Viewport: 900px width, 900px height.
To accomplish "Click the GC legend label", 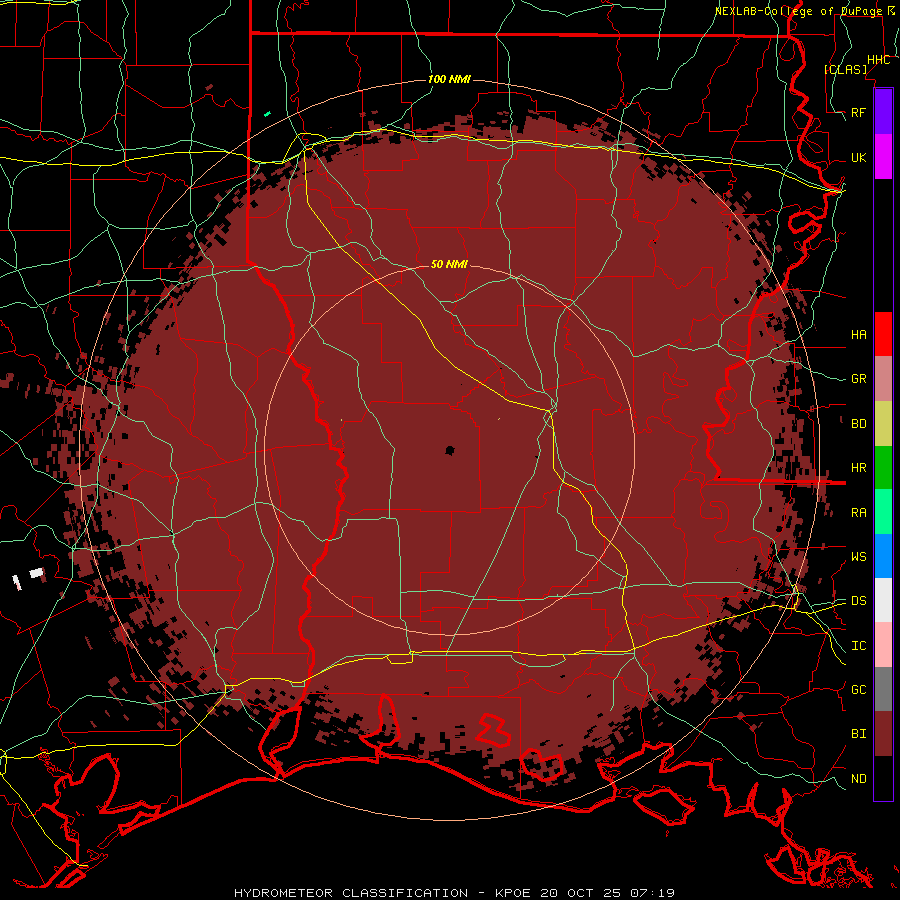I will click(859, 689).
